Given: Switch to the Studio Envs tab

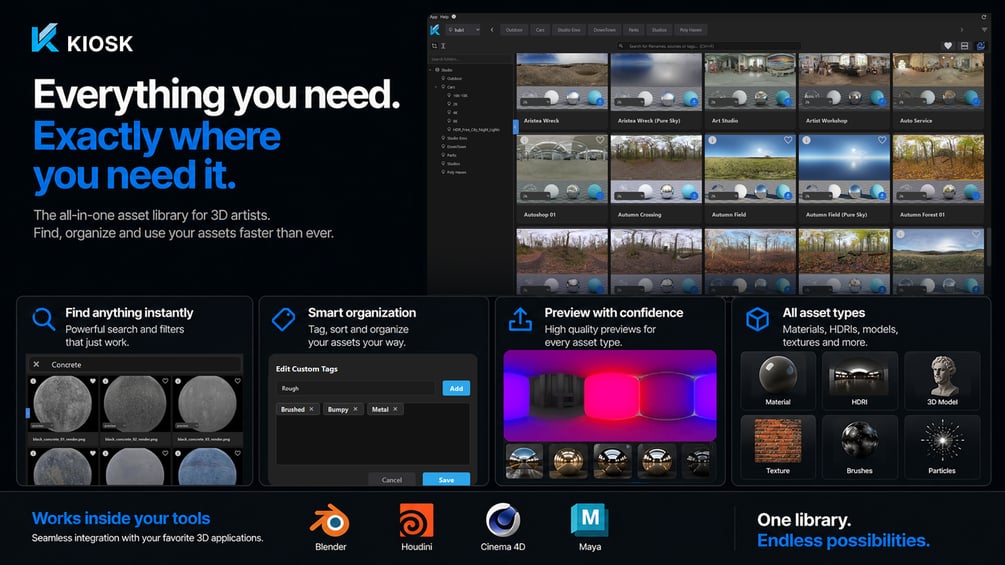Looking at the screenshot, I should (x=569, y=30).
